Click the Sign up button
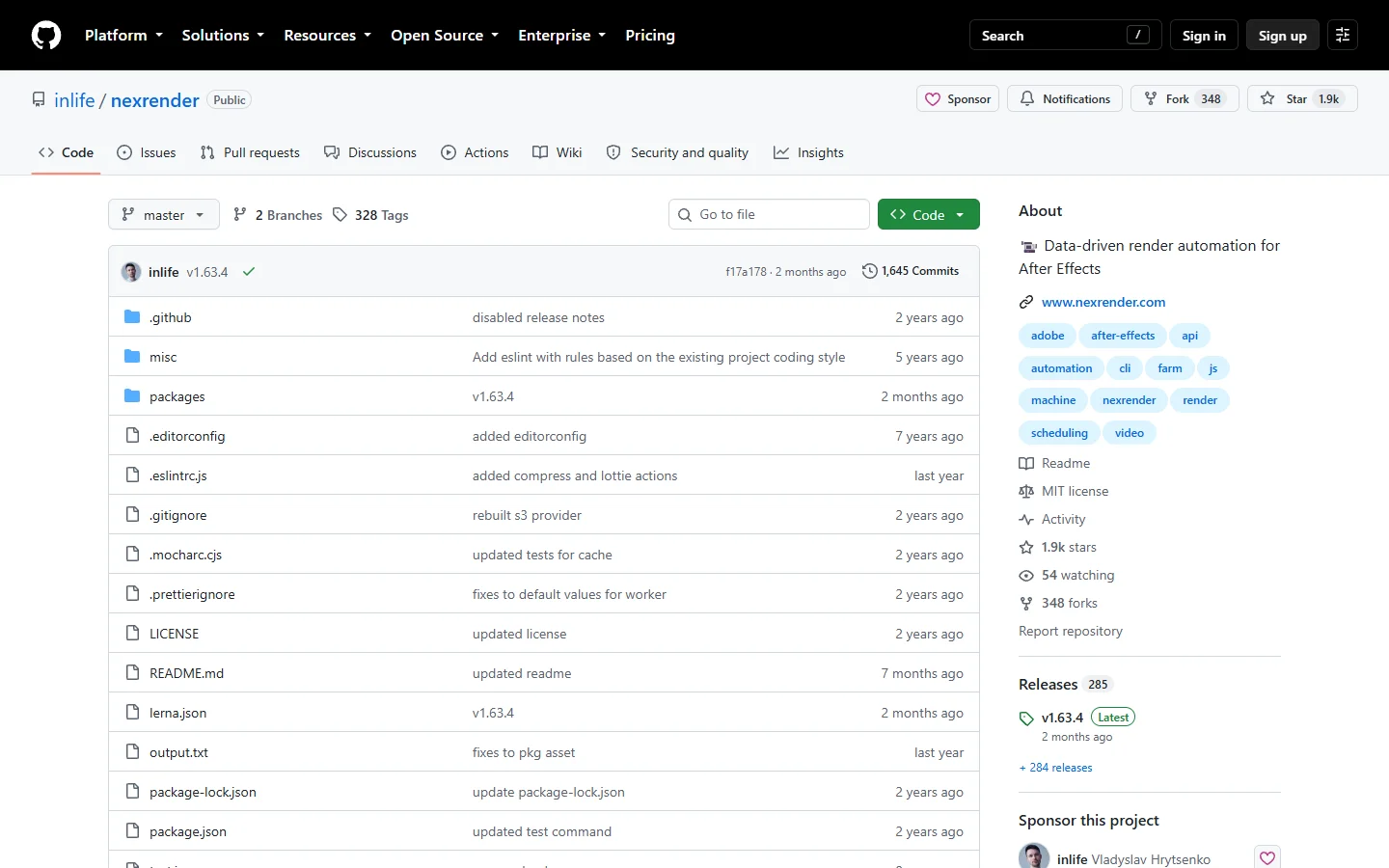Screen dimensions: 1389x868 [1282, 36]
